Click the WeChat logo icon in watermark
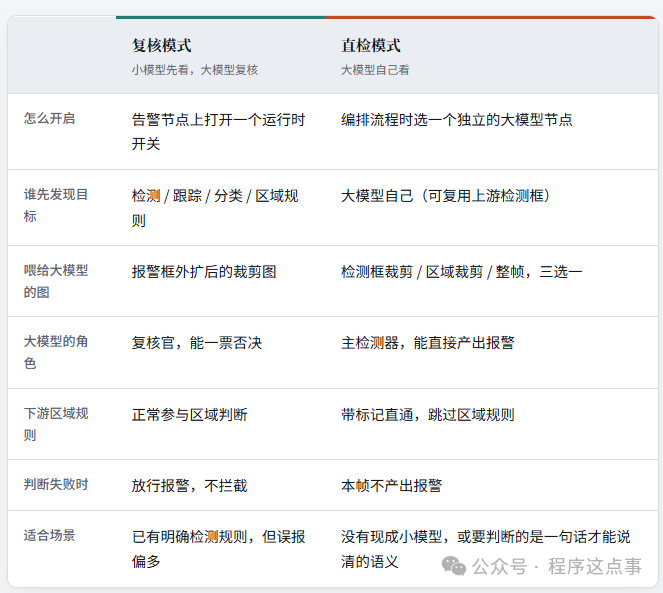Screen dimensions: 663x593 454,566
